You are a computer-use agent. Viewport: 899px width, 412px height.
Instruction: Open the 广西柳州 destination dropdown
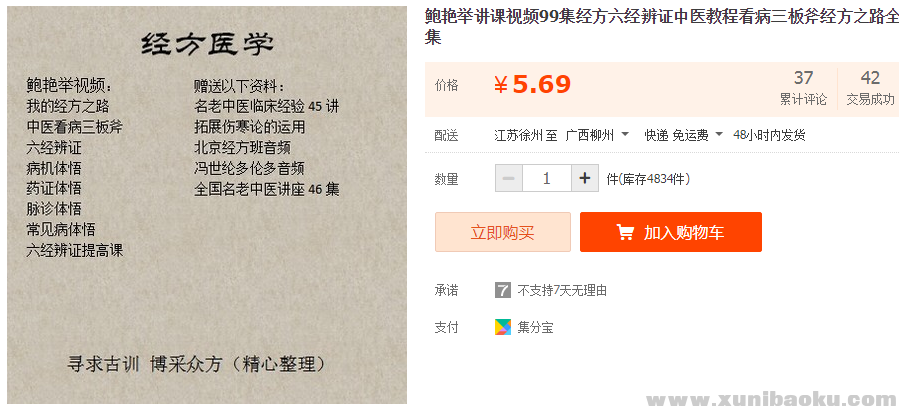pyautogui.click(x=597, y=135)
